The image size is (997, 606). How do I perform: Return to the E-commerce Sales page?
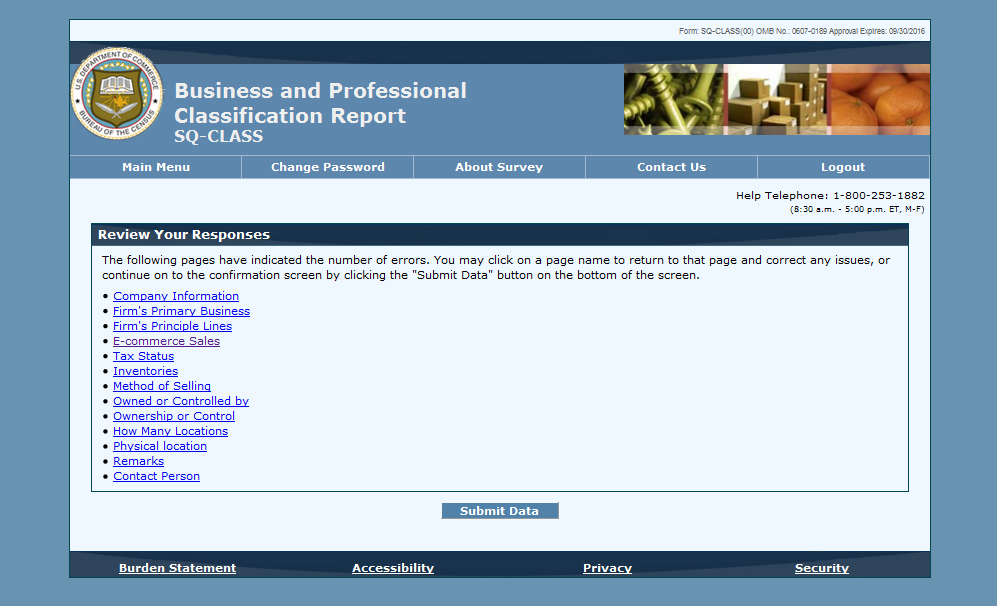(x=166, y=341)
